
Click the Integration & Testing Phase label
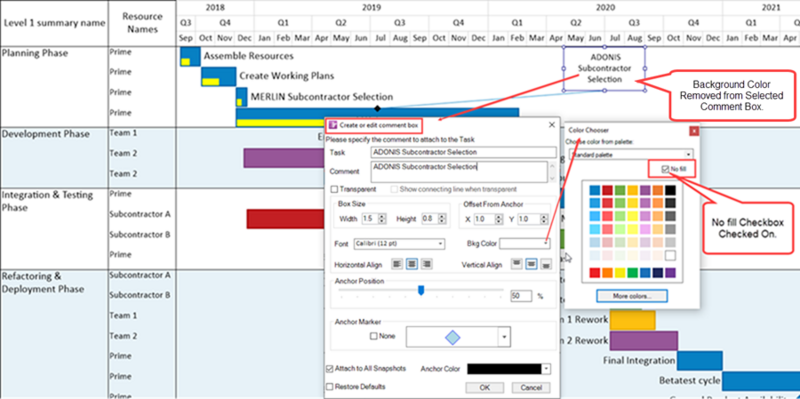pos(47,201)
